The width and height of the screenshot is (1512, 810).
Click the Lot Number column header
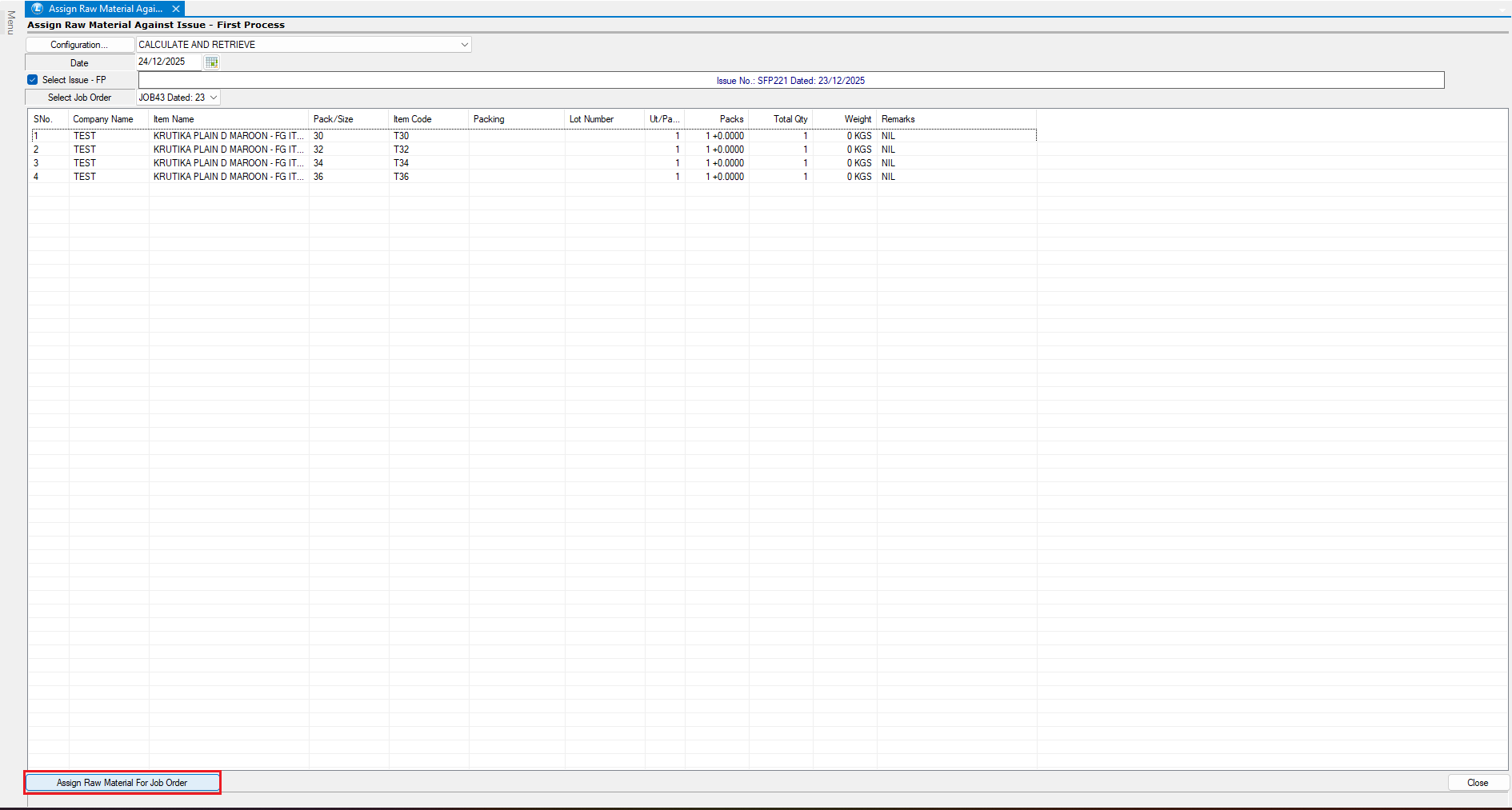click(x=591, y=119)
